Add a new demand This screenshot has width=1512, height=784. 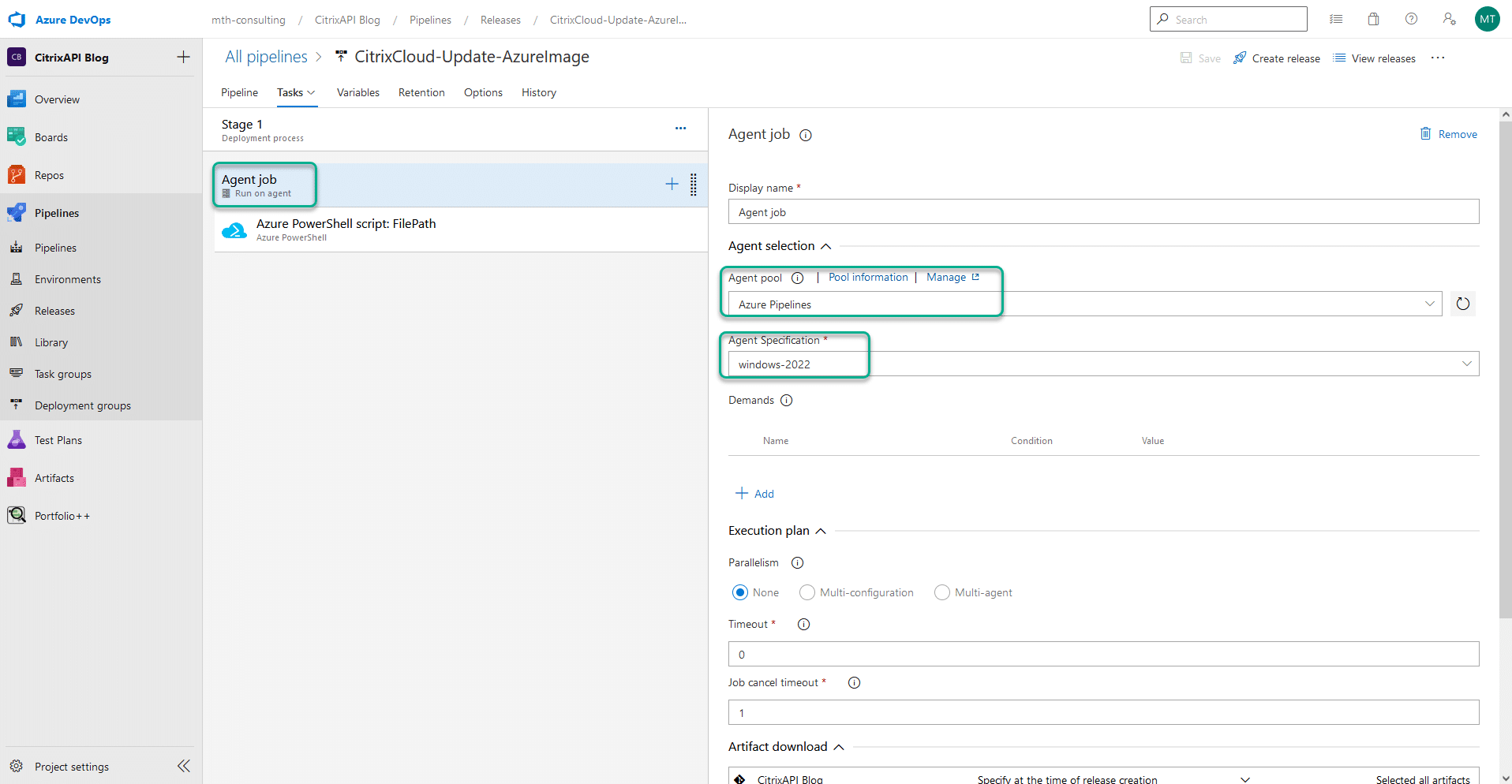point(754,494)
